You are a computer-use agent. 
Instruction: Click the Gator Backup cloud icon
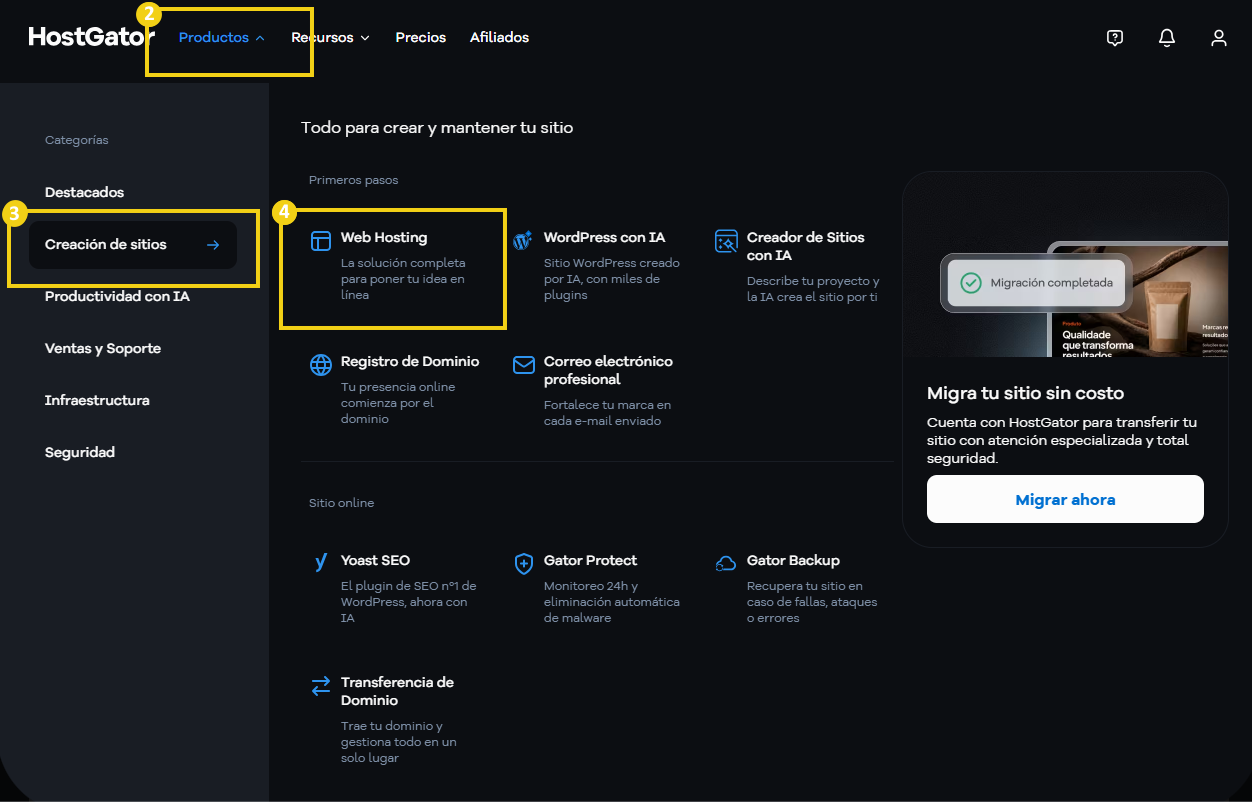tap(726, 563)
